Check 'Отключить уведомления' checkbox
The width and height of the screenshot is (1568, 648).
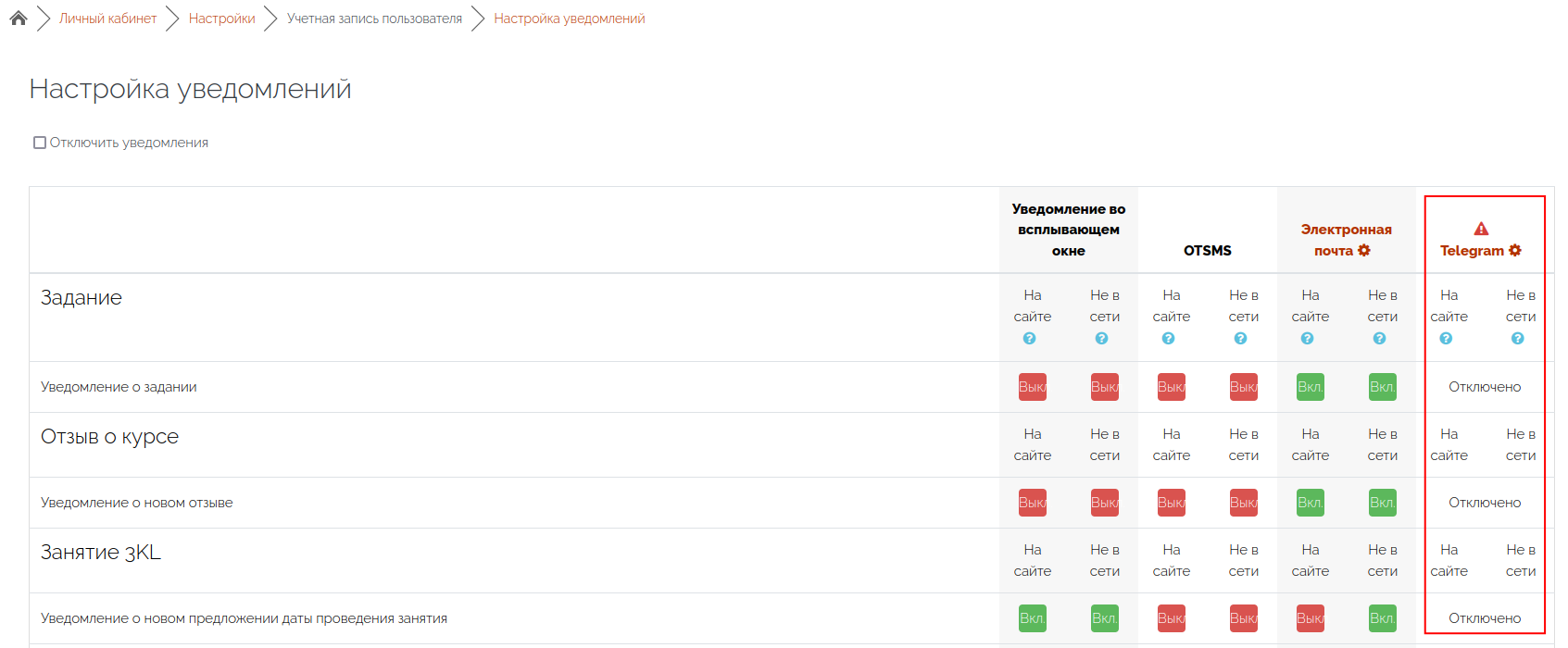coord(40,143)
